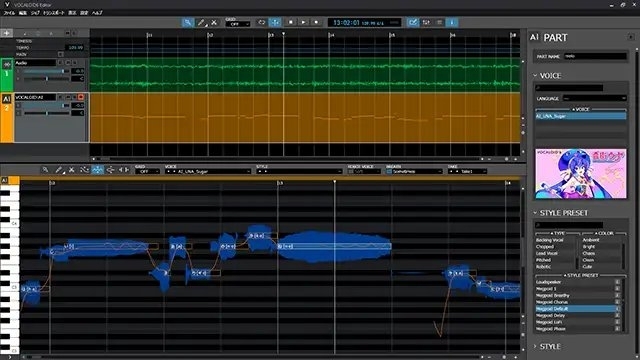The width and height of the screenshot is (640, 360).
Task: Select the pencil draw tool in main toolbar
Action: point(201,22)
